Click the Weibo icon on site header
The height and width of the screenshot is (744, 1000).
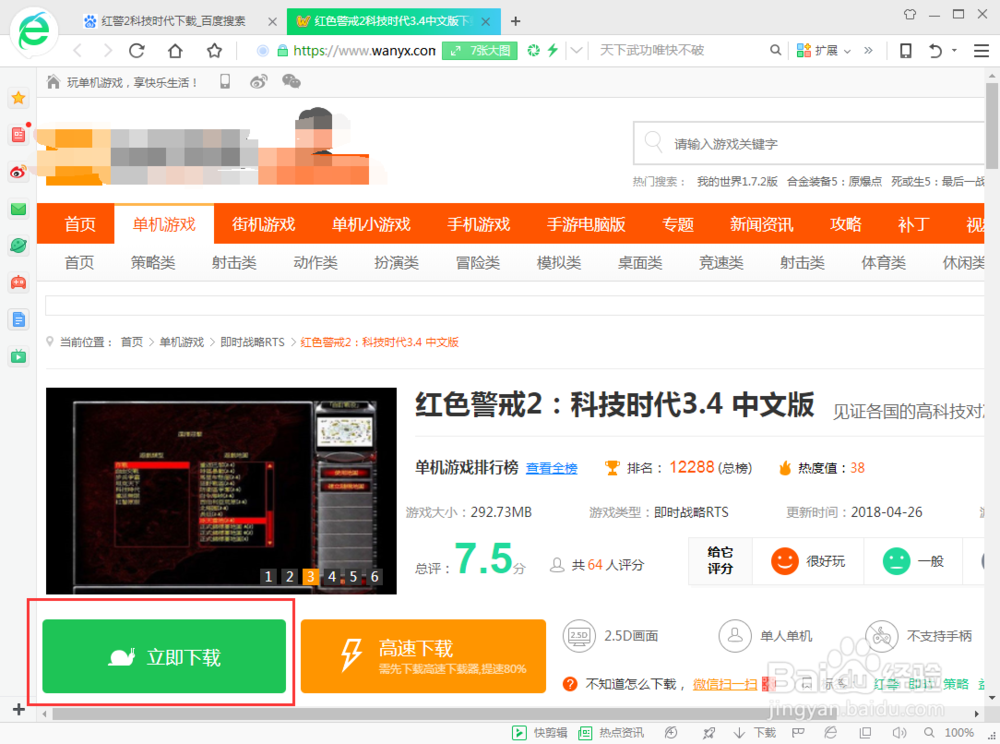(x=258, y=82)
